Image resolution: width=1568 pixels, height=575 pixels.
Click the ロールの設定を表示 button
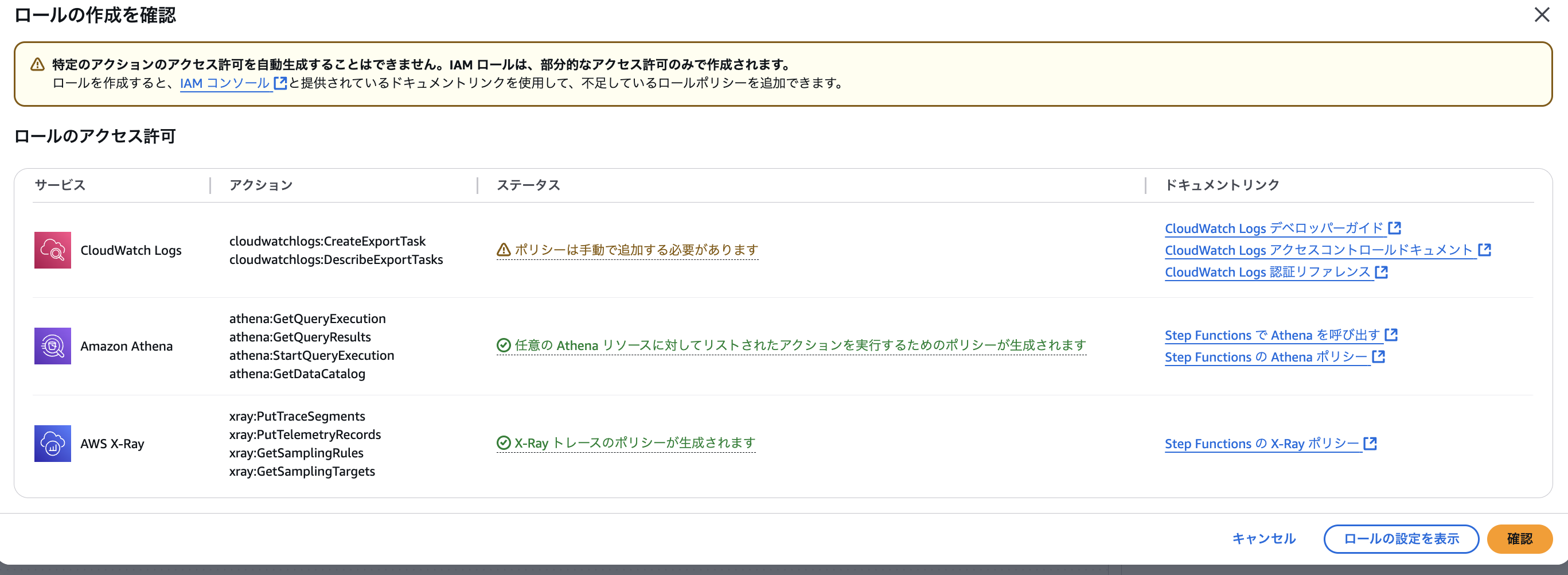[x=1401, y=539]
